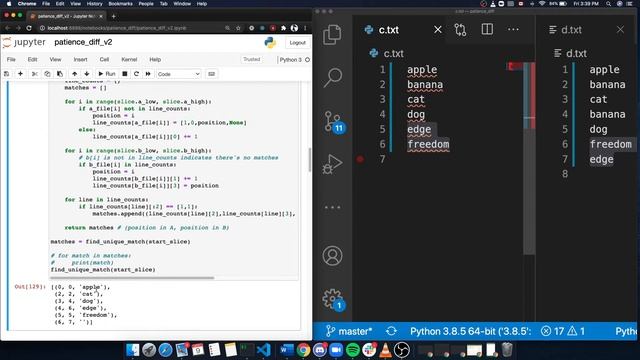Open Chrome extensions puzzle icon
The image size is (640, 360).
pyautogui.click(x=284, y=28)
